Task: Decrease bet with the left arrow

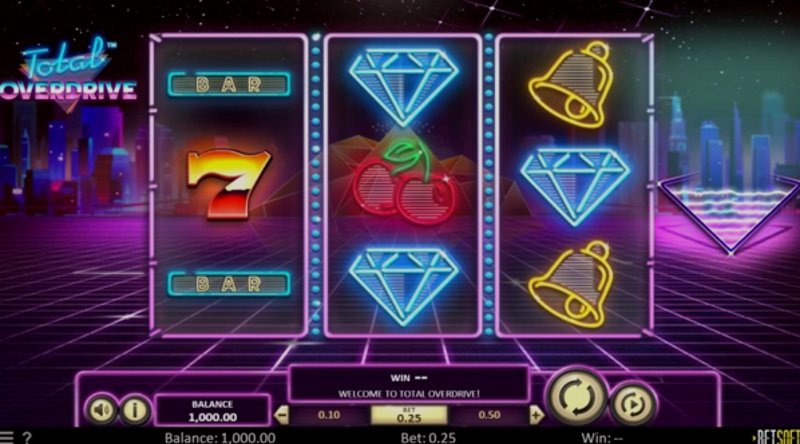Action: [281, 415]
